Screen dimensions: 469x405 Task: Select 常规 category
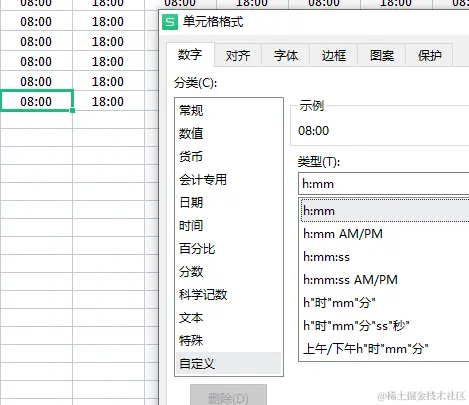click(228, 110)
